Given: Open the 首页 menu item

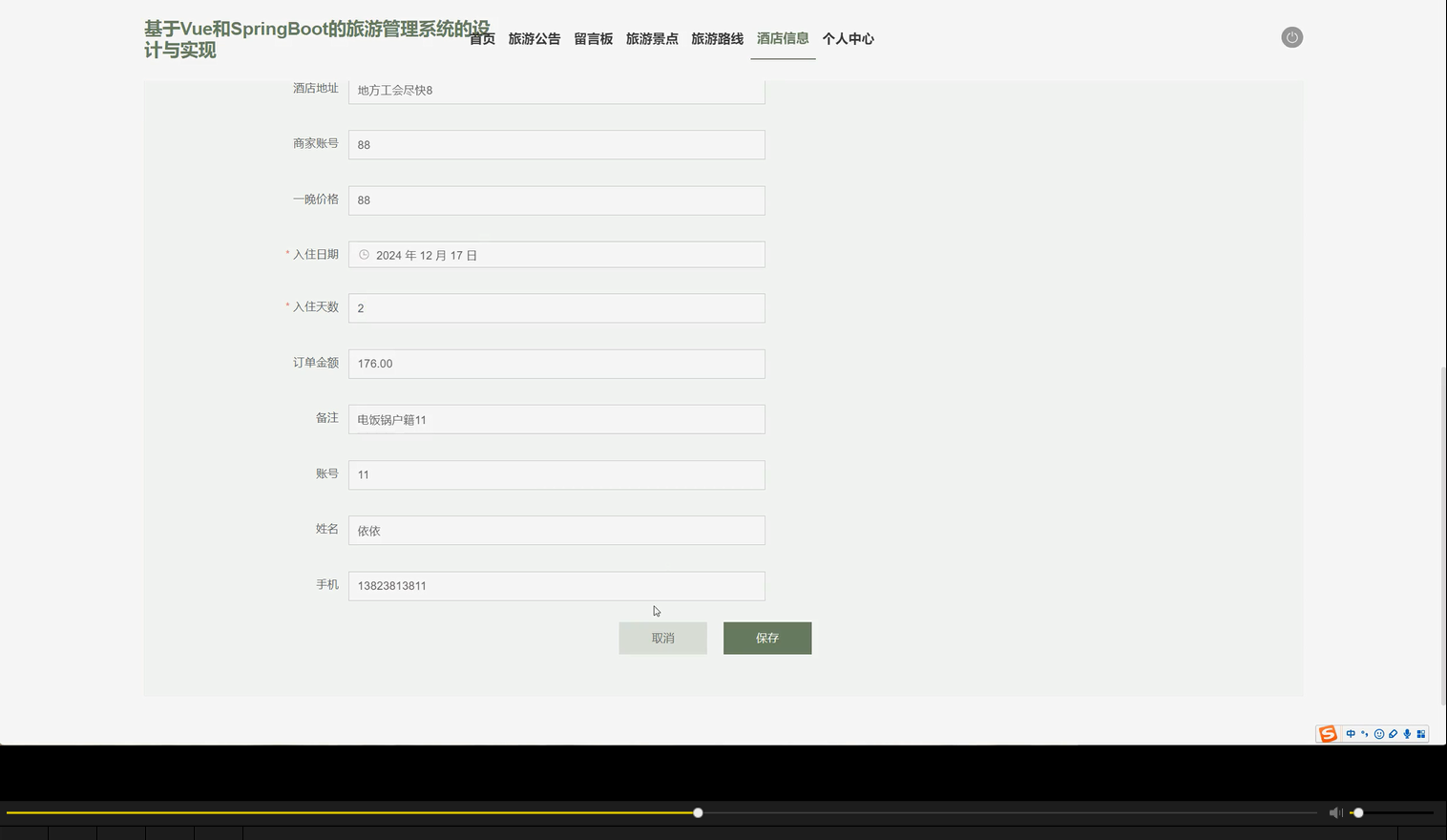Looking at the screenshot, I should 482,38.
